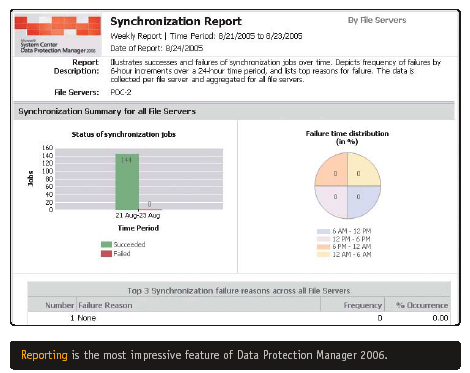Click the Jobs y-axis title

30,178
